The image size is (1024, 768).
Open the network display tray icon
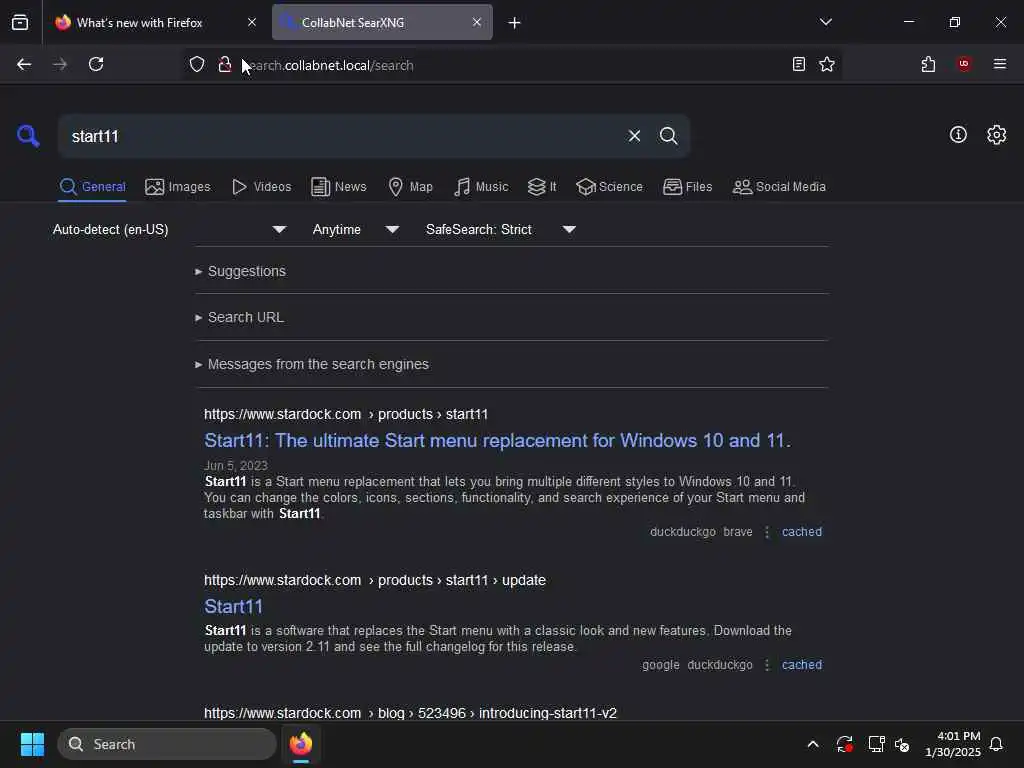pos(875,744)
